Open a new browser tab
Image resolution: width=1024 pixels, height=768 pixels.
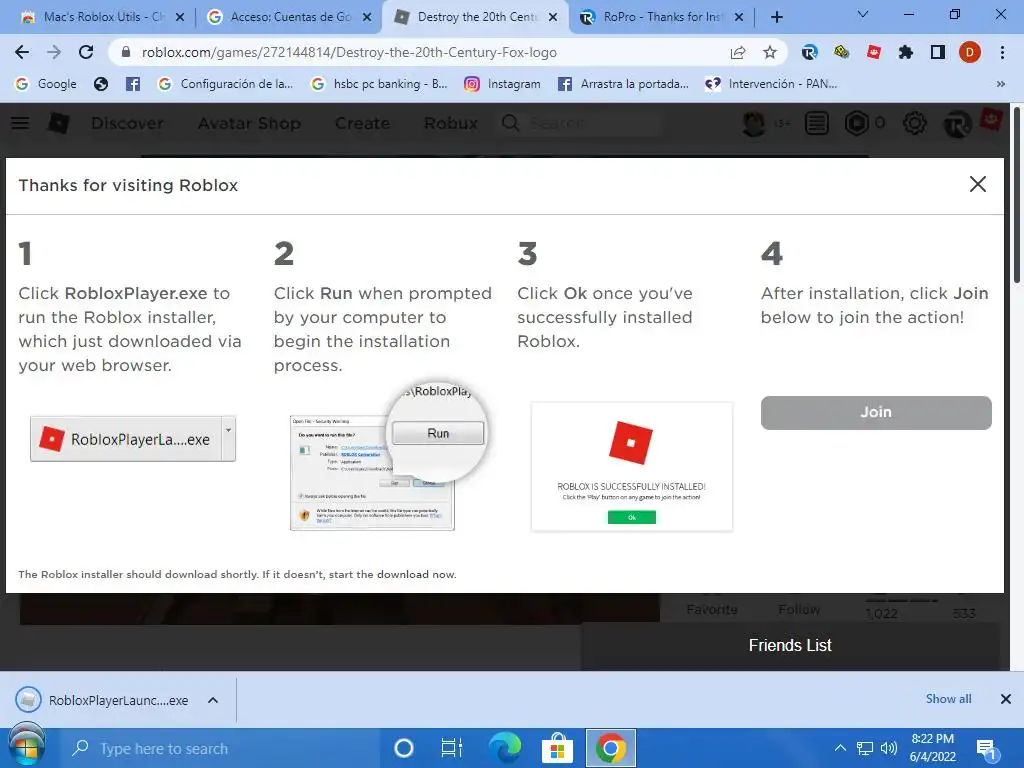click(x=776, y=17)
